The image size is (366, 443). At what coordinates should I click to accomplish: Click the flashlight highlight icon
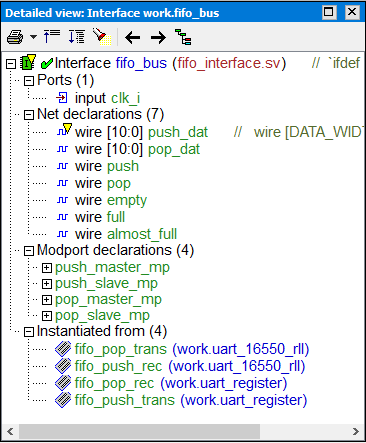[102, 36]
